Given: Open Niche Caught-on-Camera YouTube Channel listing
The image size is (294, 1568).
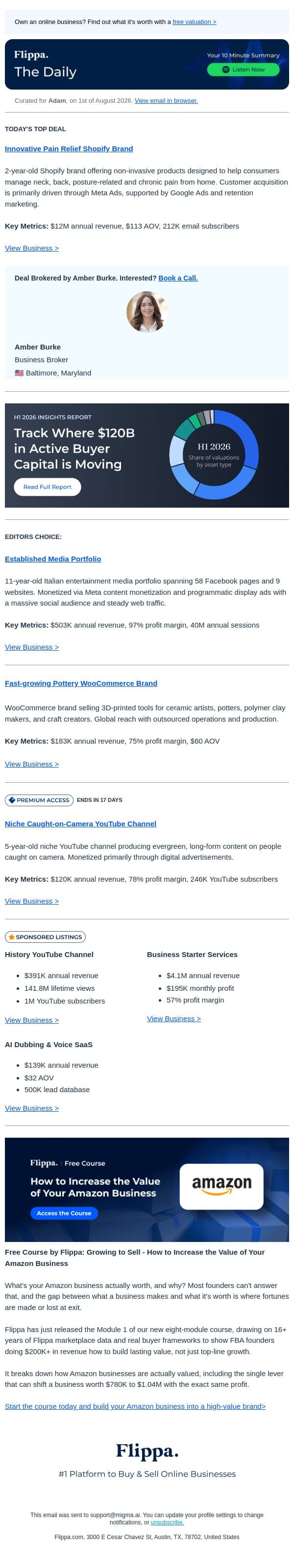Looking at the screenshot, I should (80, 824).
